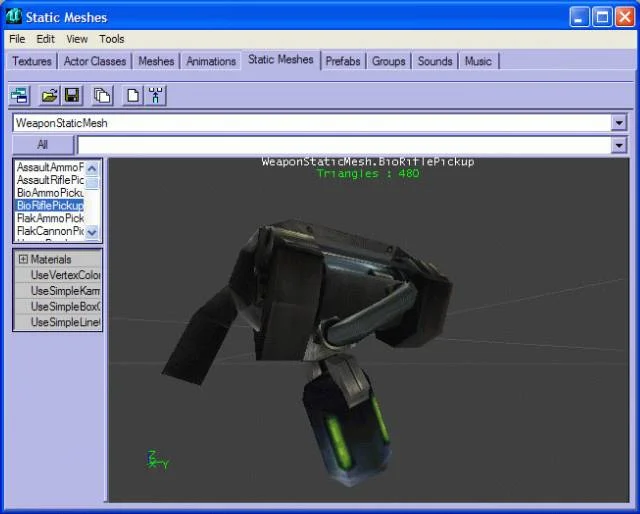Select the UseSimpleKarmaCollision property row
Image resolution: width=640 pixels, height=514 pixels.
[58, 291]
